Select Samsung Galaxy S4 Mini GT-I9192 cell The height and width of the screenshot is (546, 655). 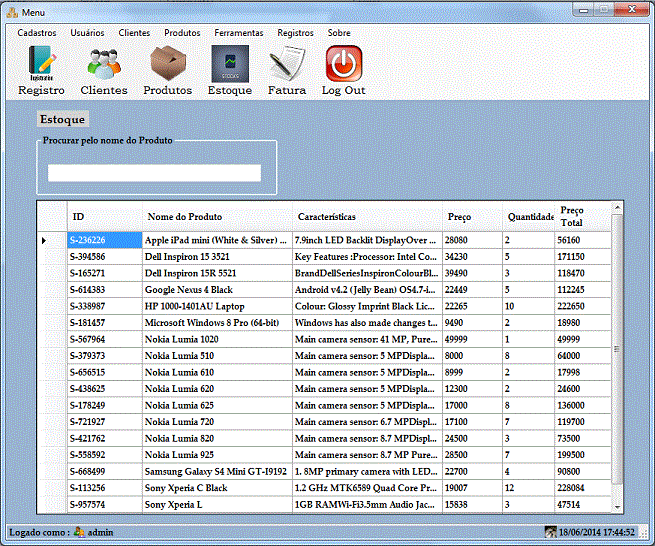(x=217, y=471)
